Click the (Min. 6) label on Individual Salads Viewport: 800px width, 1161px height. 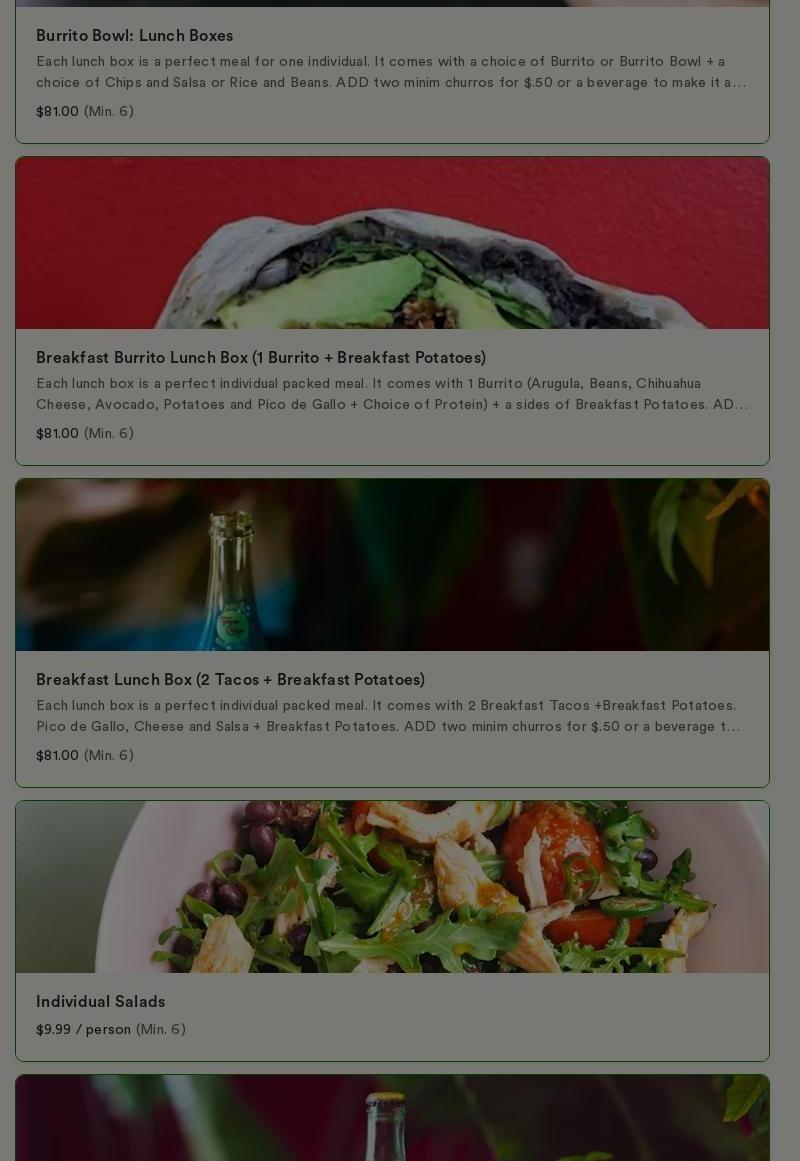[x=161, y=1029]
